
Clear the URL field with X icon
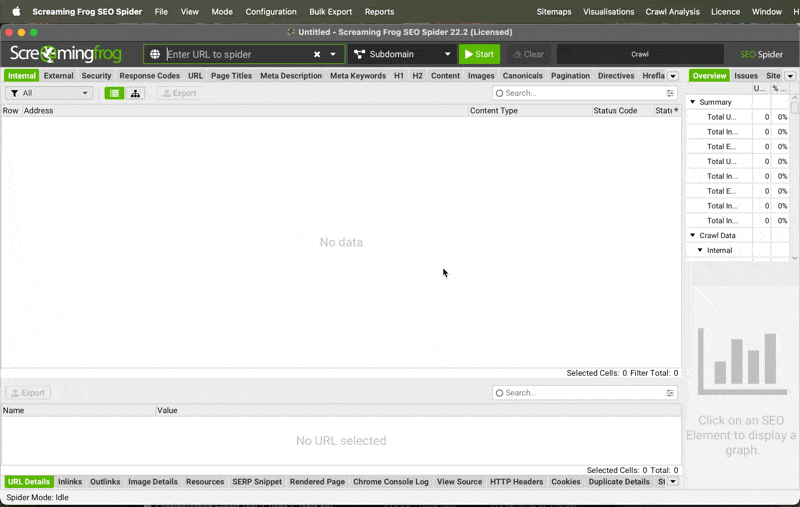point(317,55)
